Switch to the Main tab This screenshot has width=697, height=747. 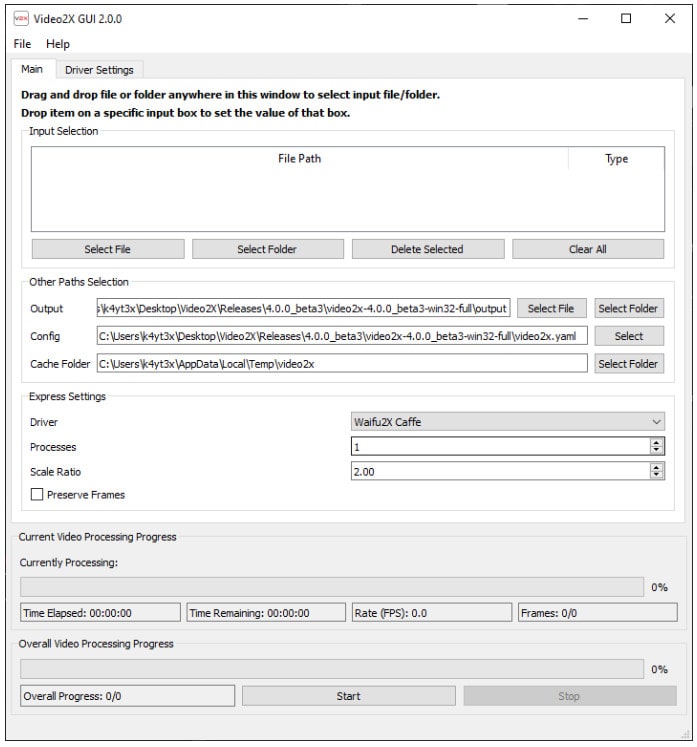point(32,70)
